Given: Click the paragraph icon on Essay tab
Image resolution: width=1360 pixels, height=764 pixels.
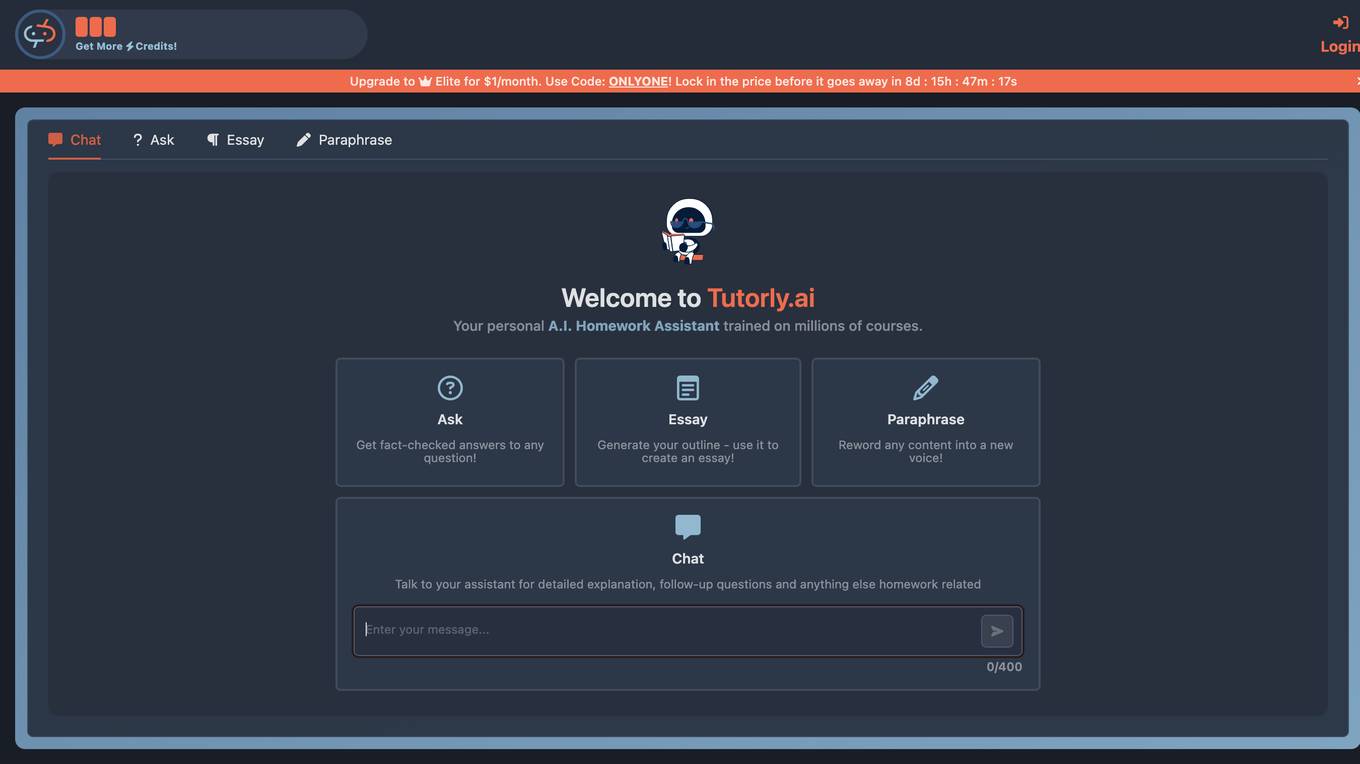Looking at the screenshot, I should coord(212,140).
